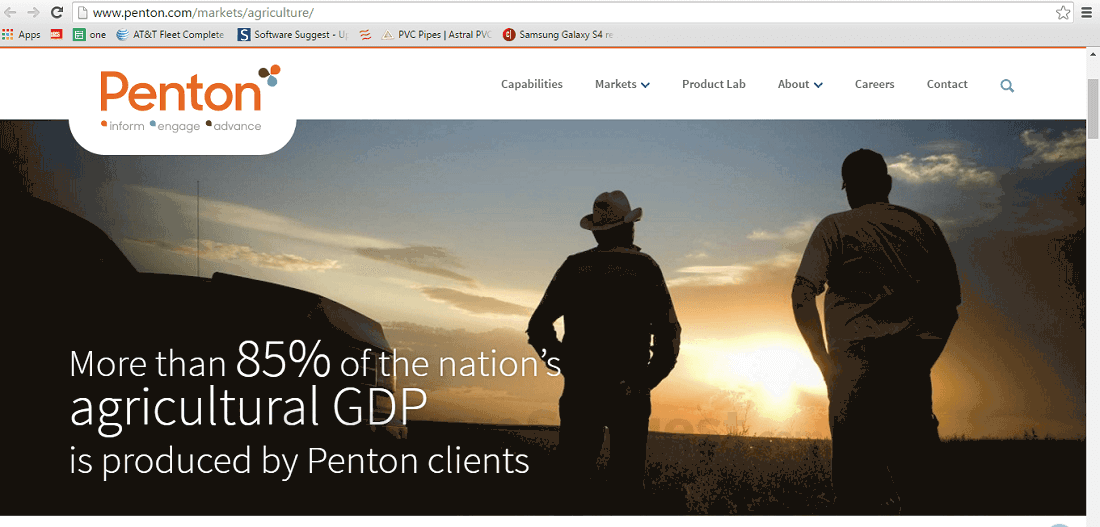Expand the Markets dropdown menu
Viewport: 1100px width, 527px height.
[x=622, y=84]
